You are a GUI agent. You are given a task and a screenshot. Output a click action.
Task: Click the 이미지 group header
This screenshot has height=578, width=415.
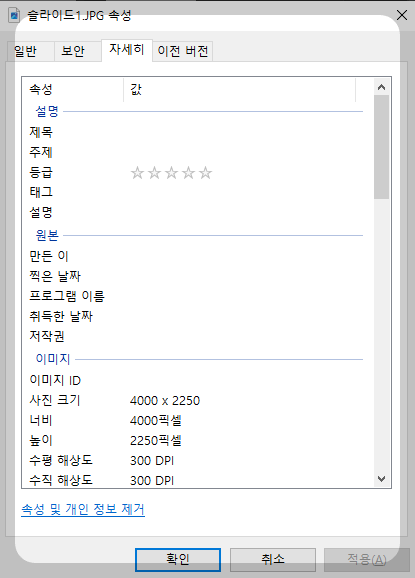[x=53, y=359]
